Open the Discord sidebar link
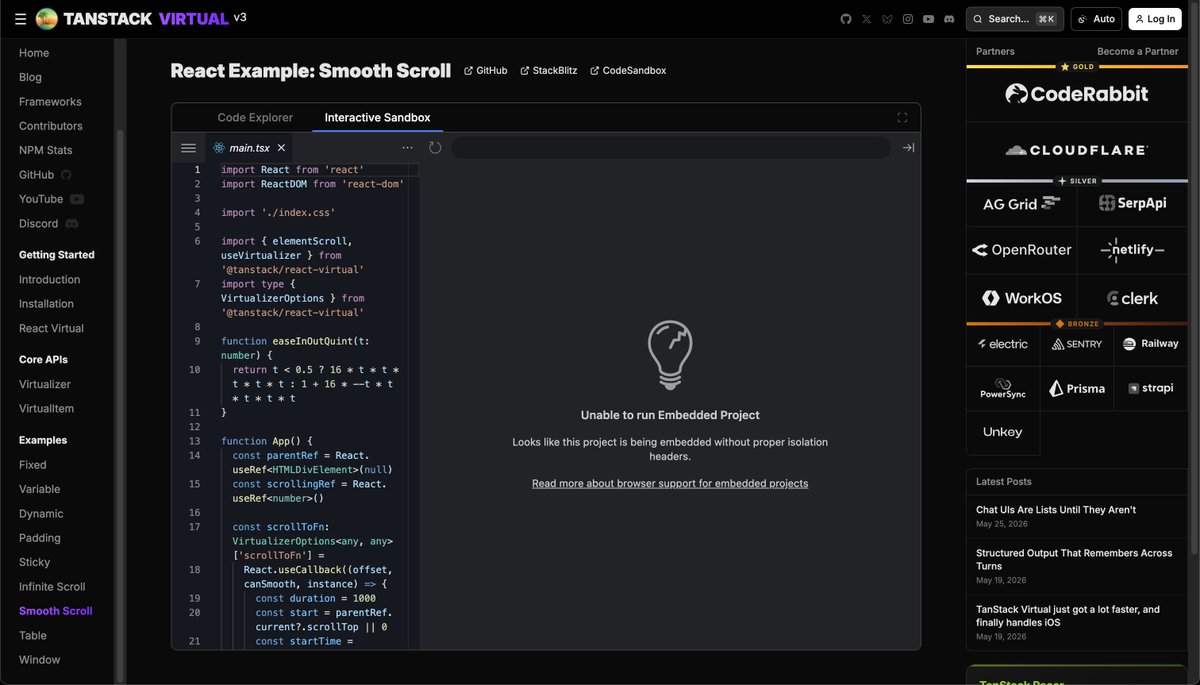The height and width of the screenshot is (685, 1200). 48,224
